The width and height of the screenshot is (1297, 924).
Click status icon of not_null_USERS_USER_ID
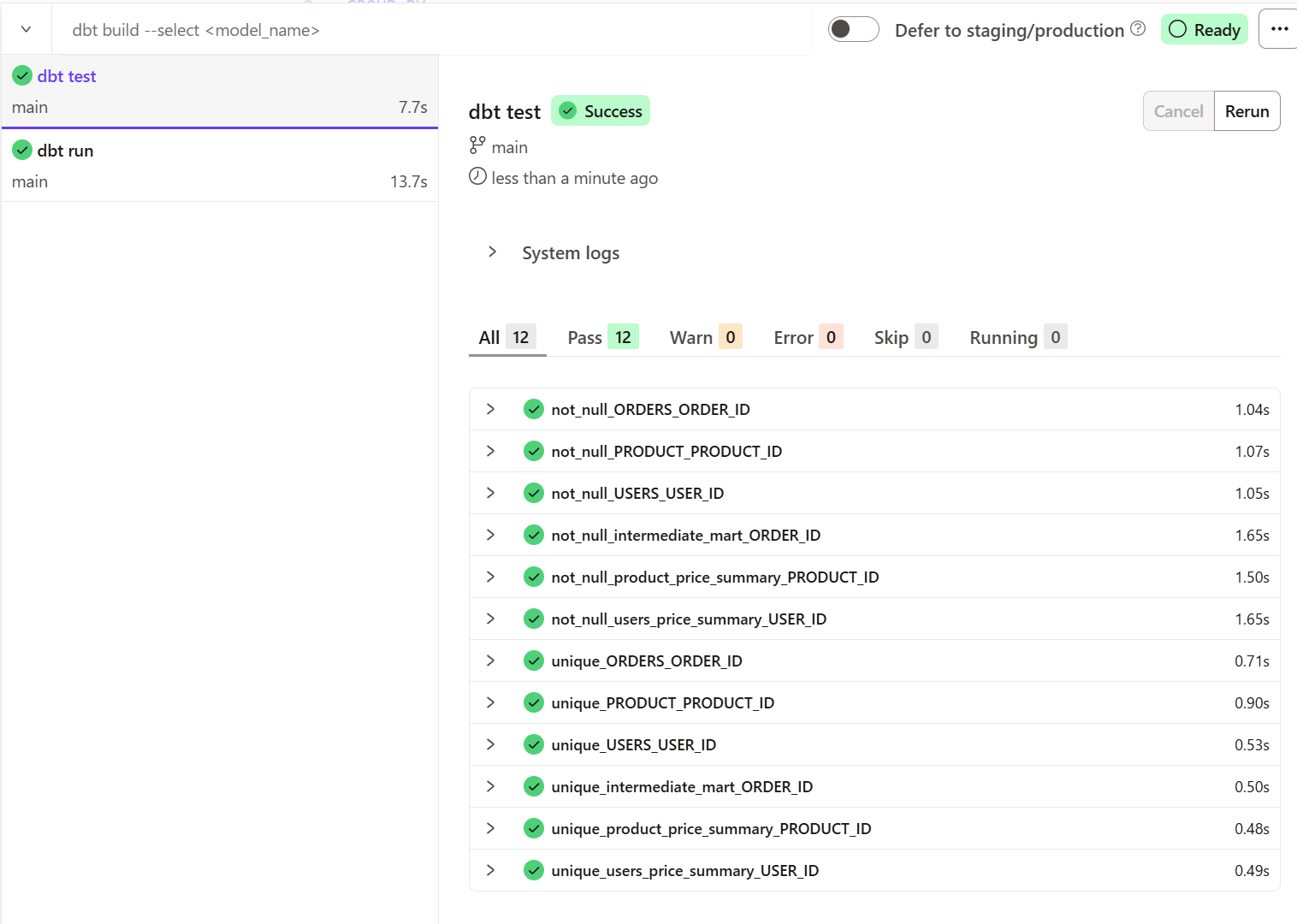point(534,493)
